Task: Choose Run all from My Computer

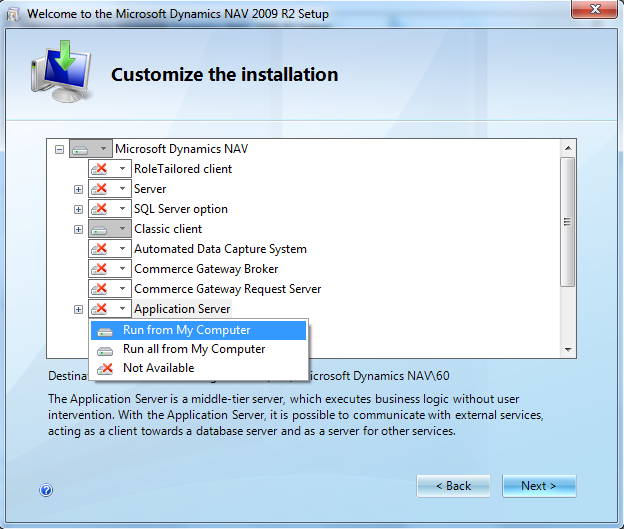Action: [198, 349]
